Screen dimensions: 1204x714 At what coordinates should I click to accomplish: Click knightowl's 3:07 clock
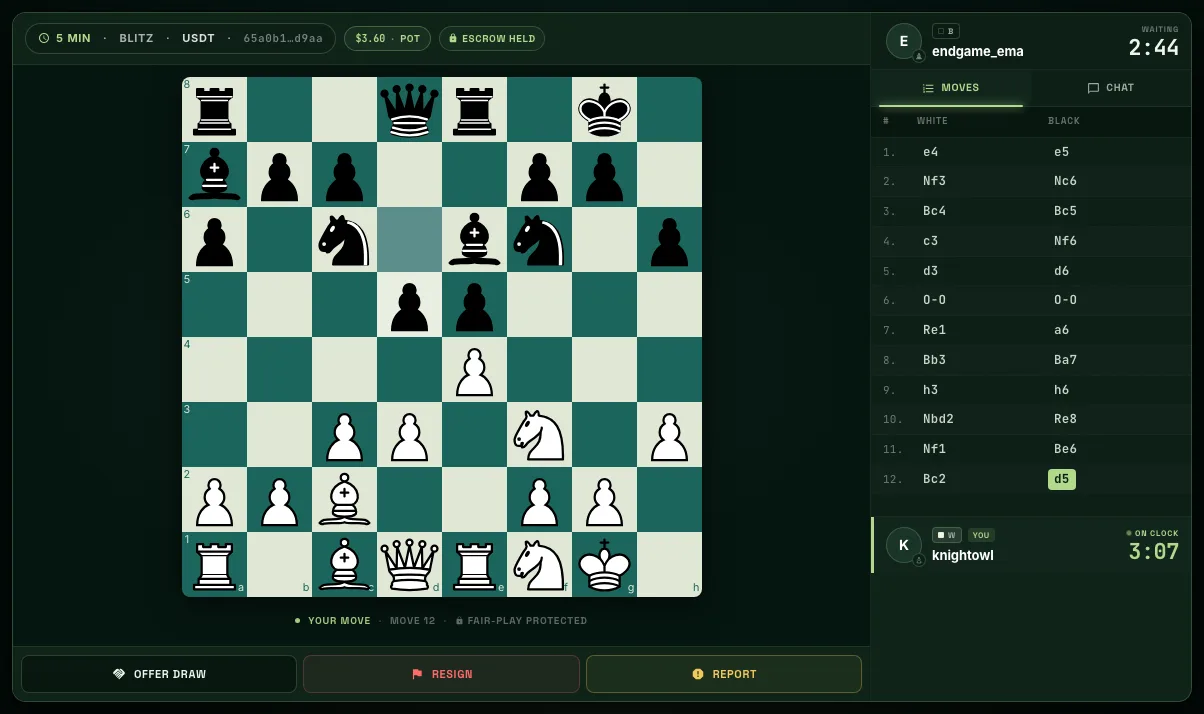click(1154, 551)
